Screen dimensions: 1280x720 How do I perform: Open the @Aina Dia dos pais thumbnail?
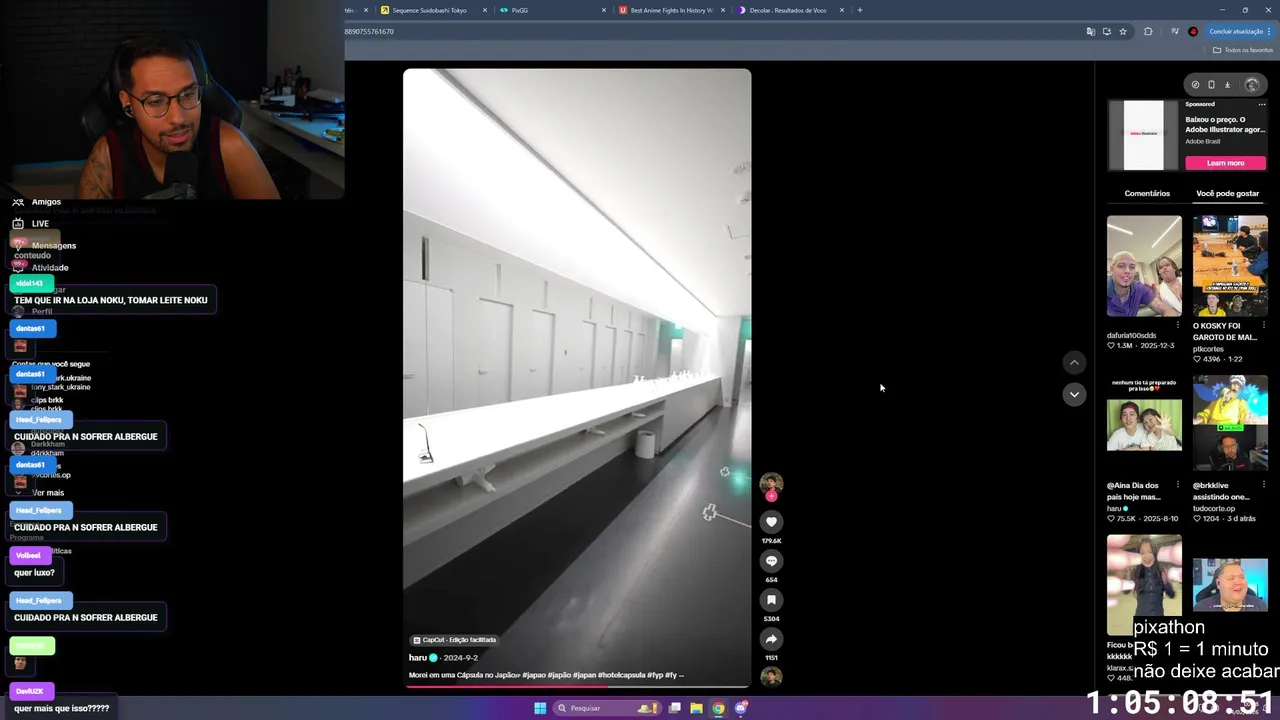(1144, 425)
